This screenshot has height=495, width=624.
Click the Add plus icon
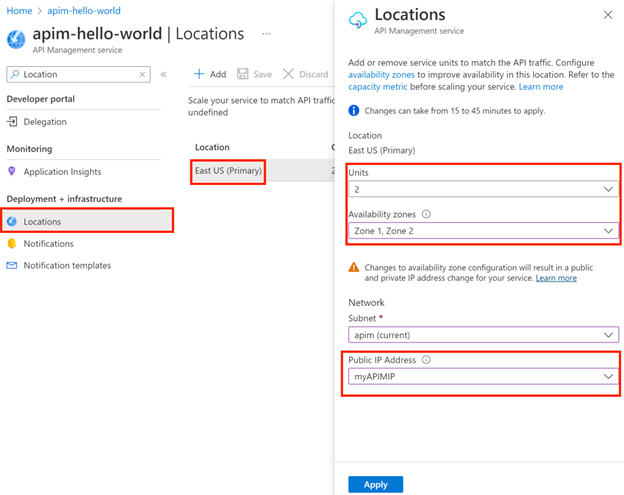[199, 74]
